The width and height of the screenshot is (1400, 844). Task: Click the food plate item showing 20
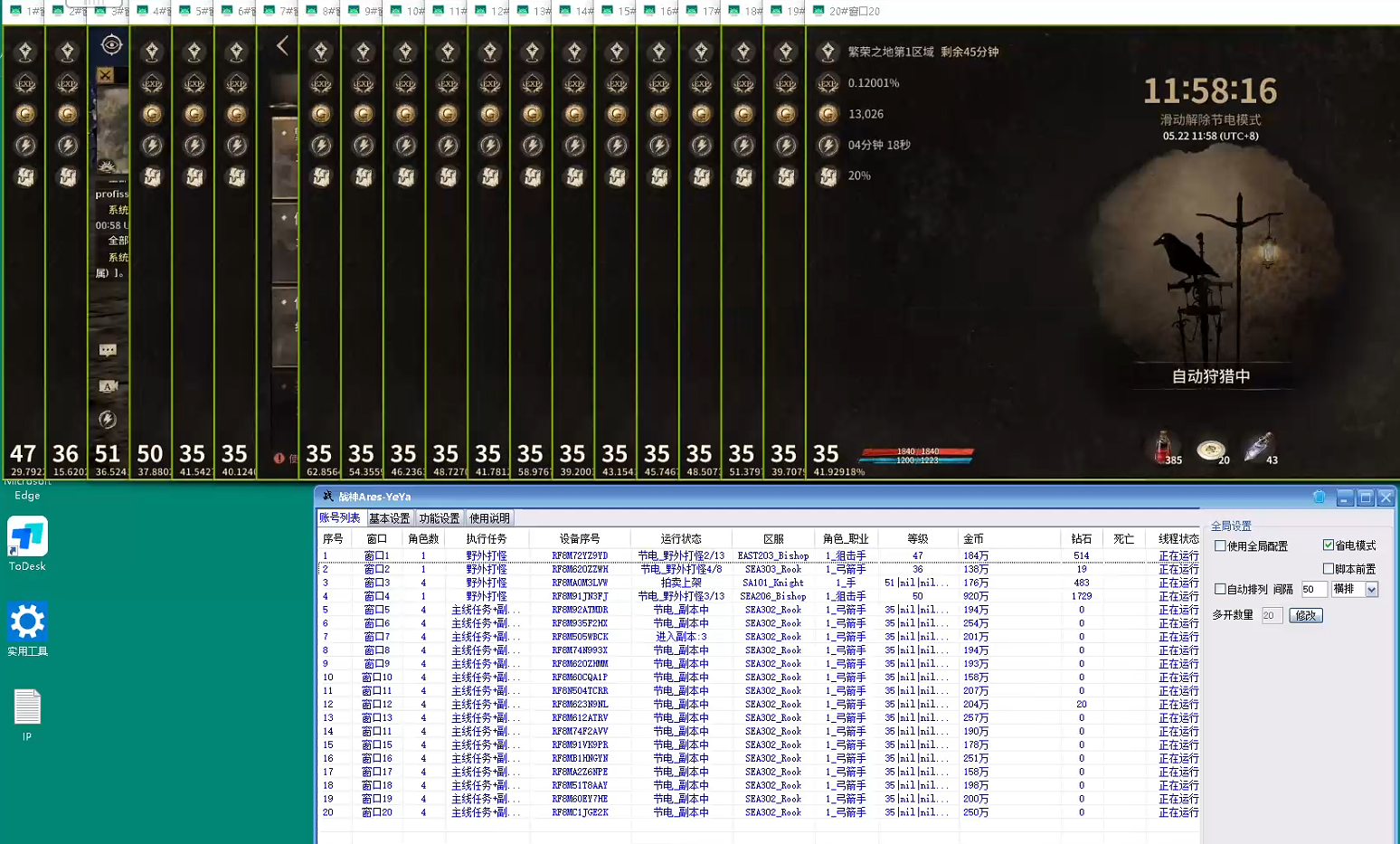[x=1212, y=450]
